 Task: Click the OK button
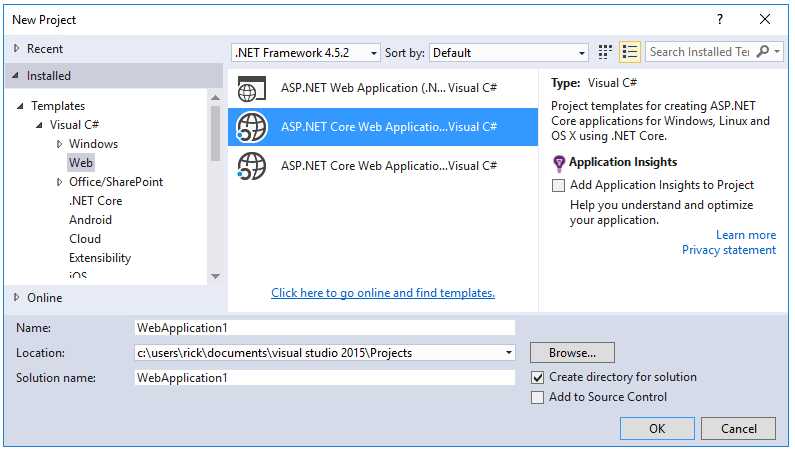coord(657,429)
